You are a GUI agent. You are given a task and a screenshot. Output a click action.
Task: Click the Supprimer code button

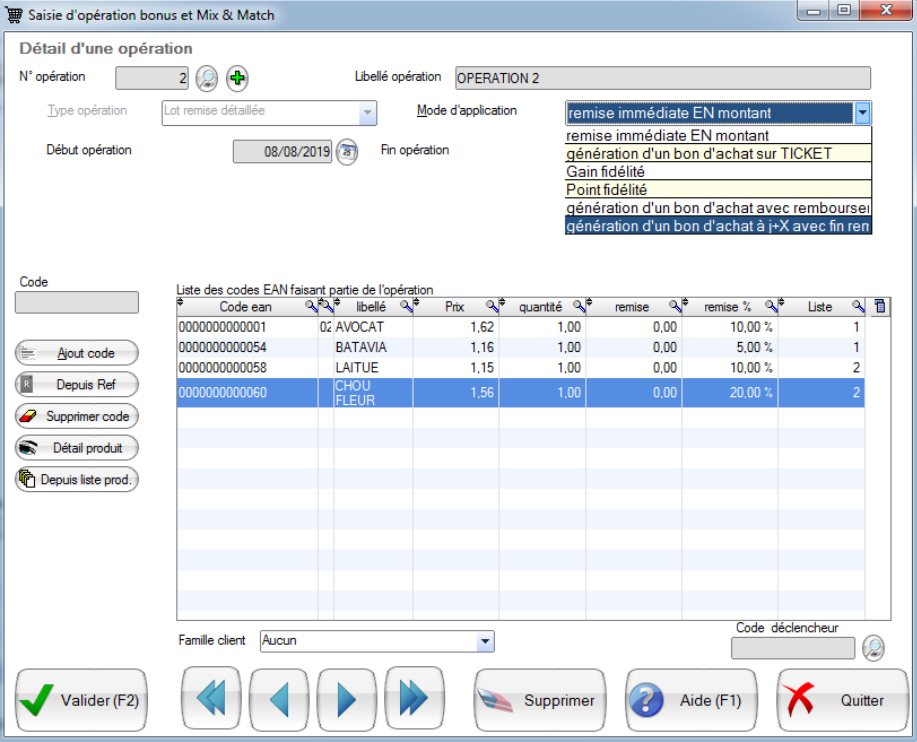(x=77, y=416)
